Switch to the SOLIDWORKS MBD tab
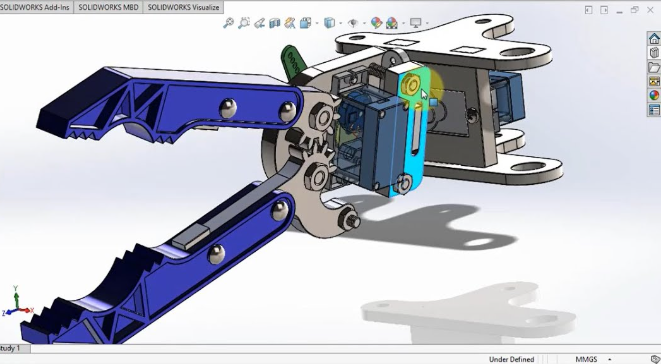 tap(108, 7)
